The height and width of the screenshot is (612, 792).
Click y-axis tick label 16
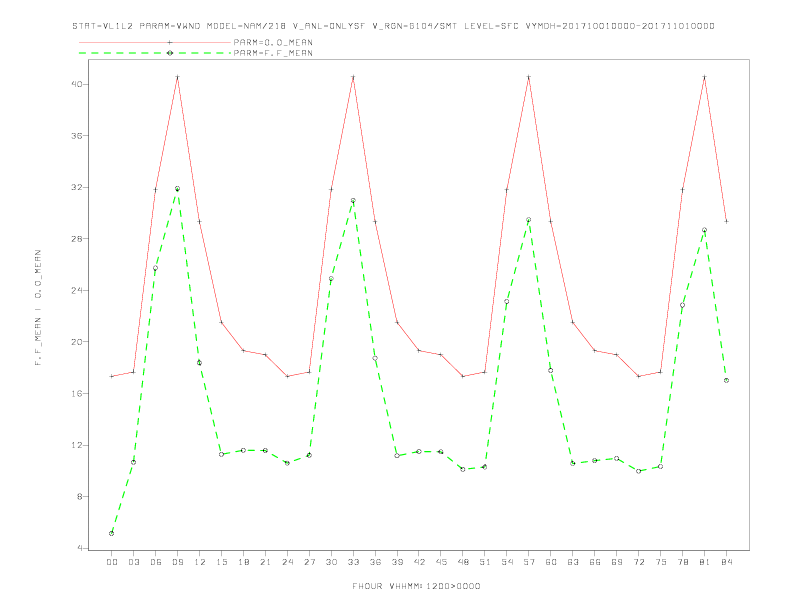(77, 393)
